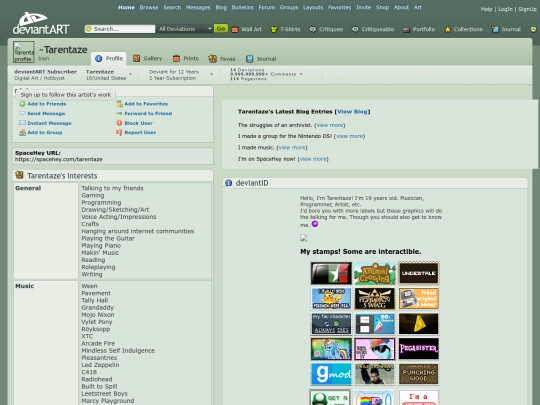Screen dimensions: 540x405
Task: Click the Home menu item
Action: point(126,7)
